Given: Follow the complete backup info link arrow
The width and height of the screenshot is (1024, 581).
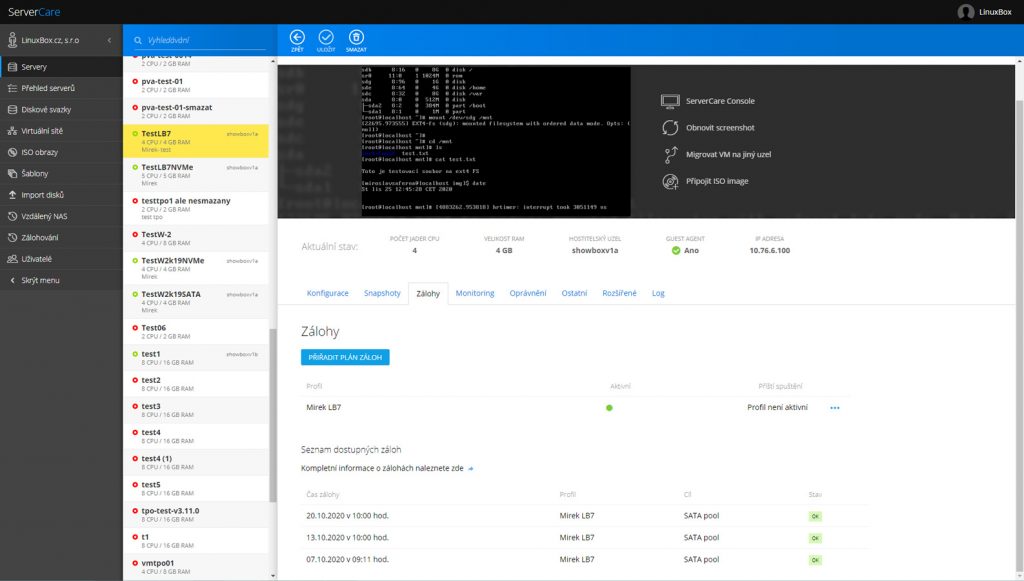Looking at the screenshot, I should [x=471, y=469].
